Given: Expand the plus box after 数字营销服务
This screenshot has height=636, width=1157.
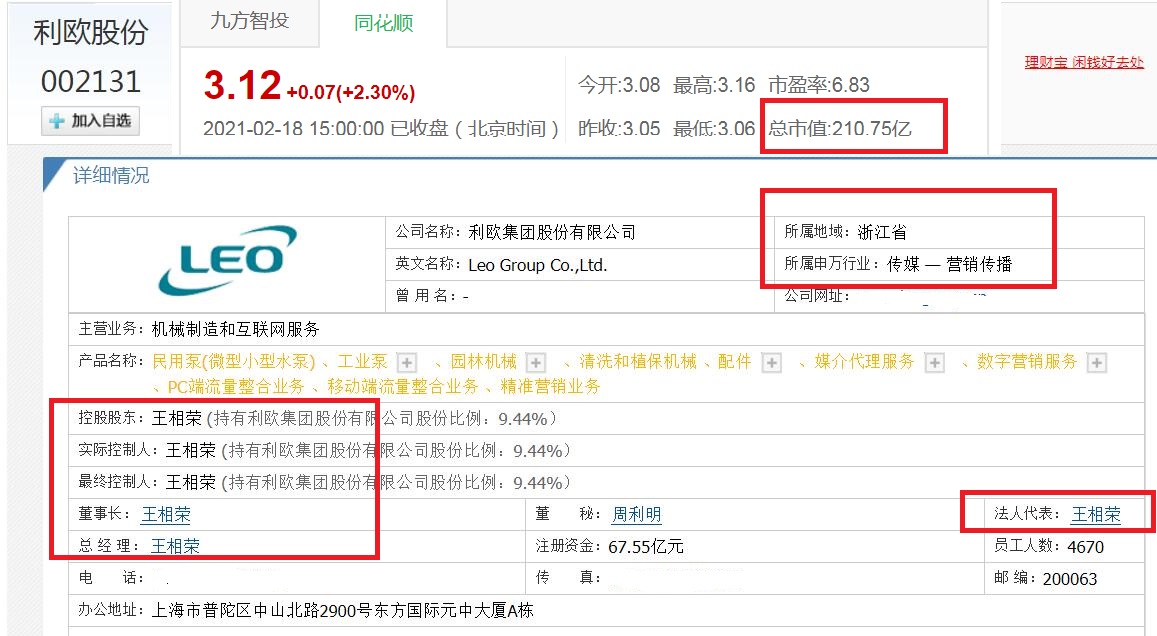Looking at the screenshot, I should (x=1096, y=362).
